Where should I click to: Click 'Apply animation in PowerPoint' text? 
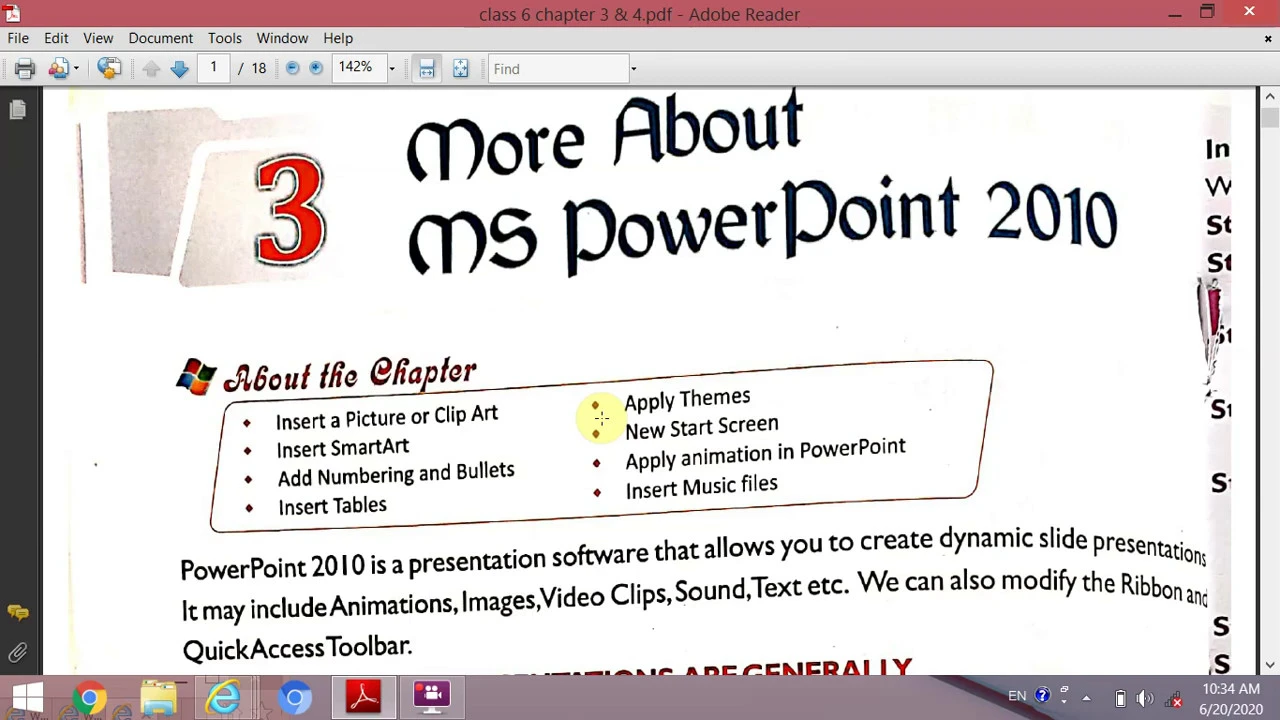[765, 454]
